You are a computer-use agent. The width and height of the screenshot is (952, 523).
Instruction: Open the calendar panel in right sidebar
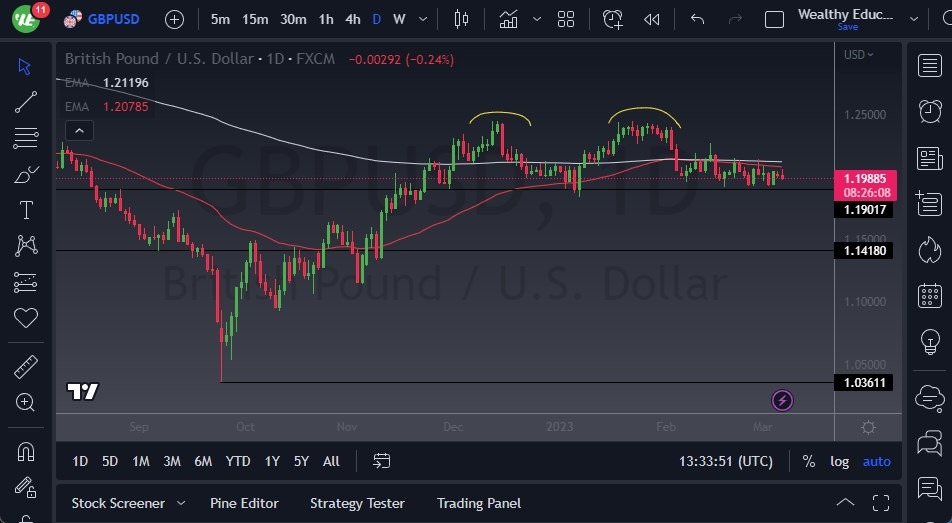[x=929, y=295]
